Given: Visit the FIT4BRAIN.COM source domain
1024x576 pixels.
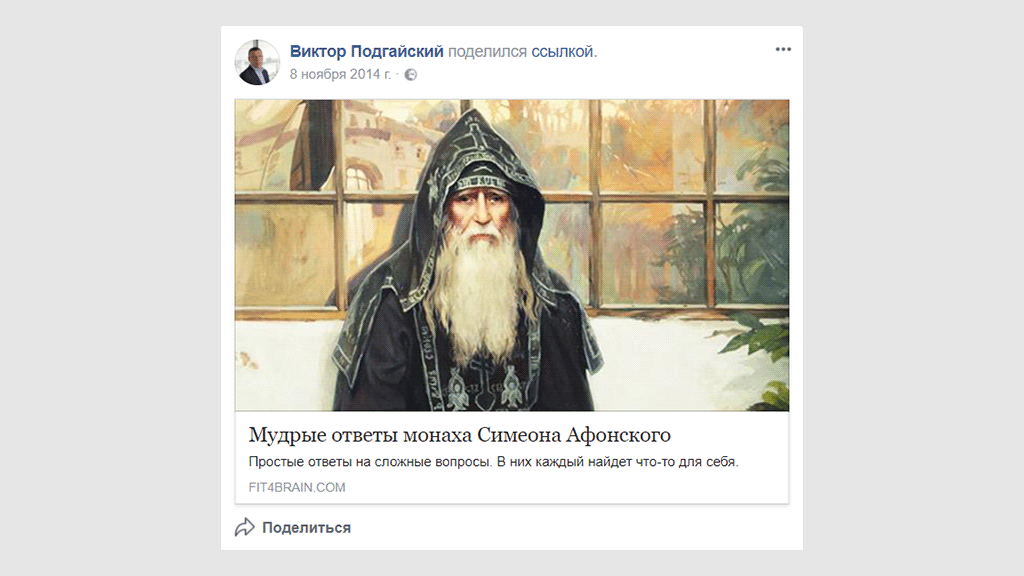Looking at the screenshot, I should pyautogui.click(x=297, y=487).
